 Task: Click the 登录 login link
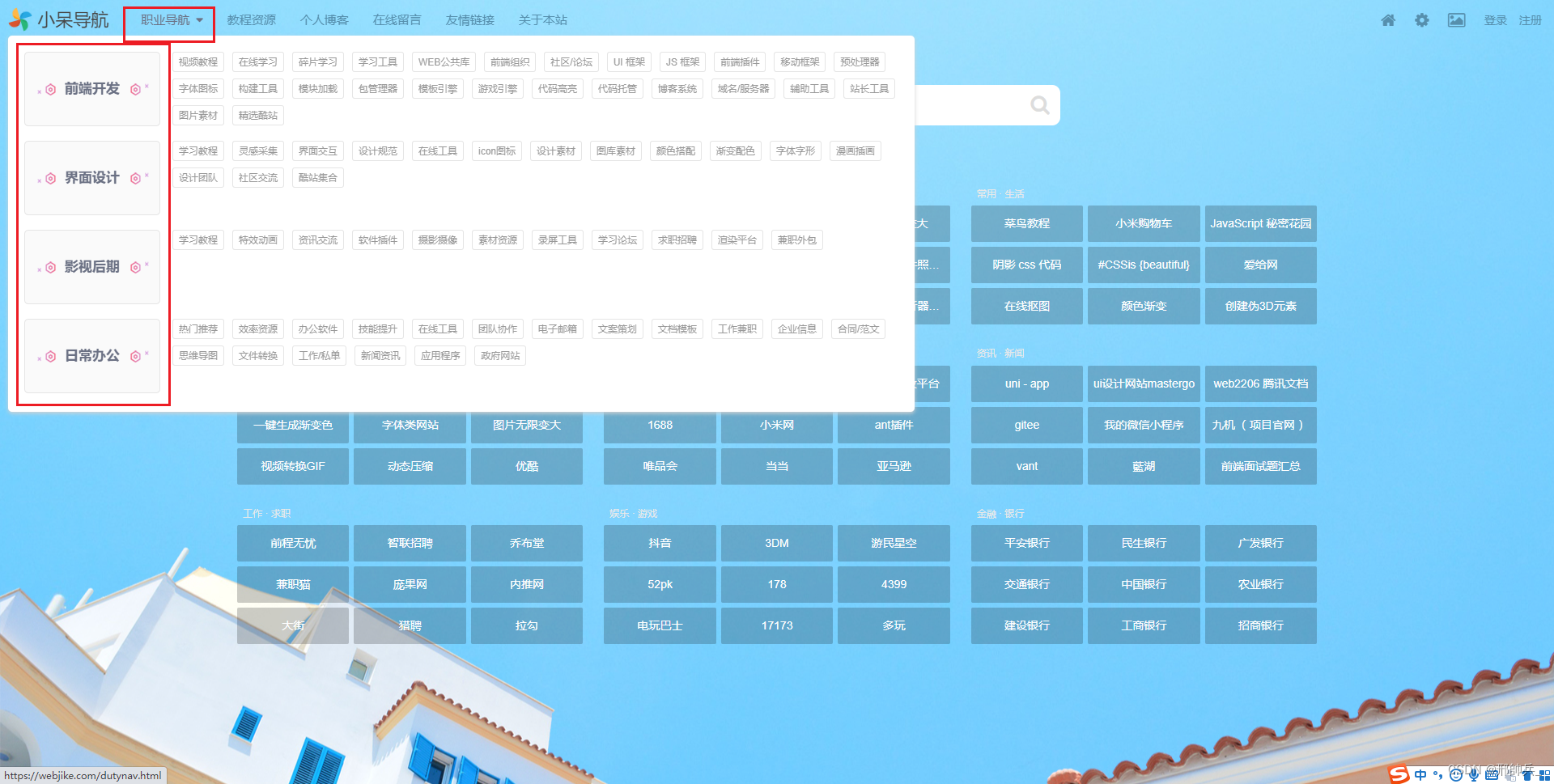pyautogui.click(x=1495, y=20)
